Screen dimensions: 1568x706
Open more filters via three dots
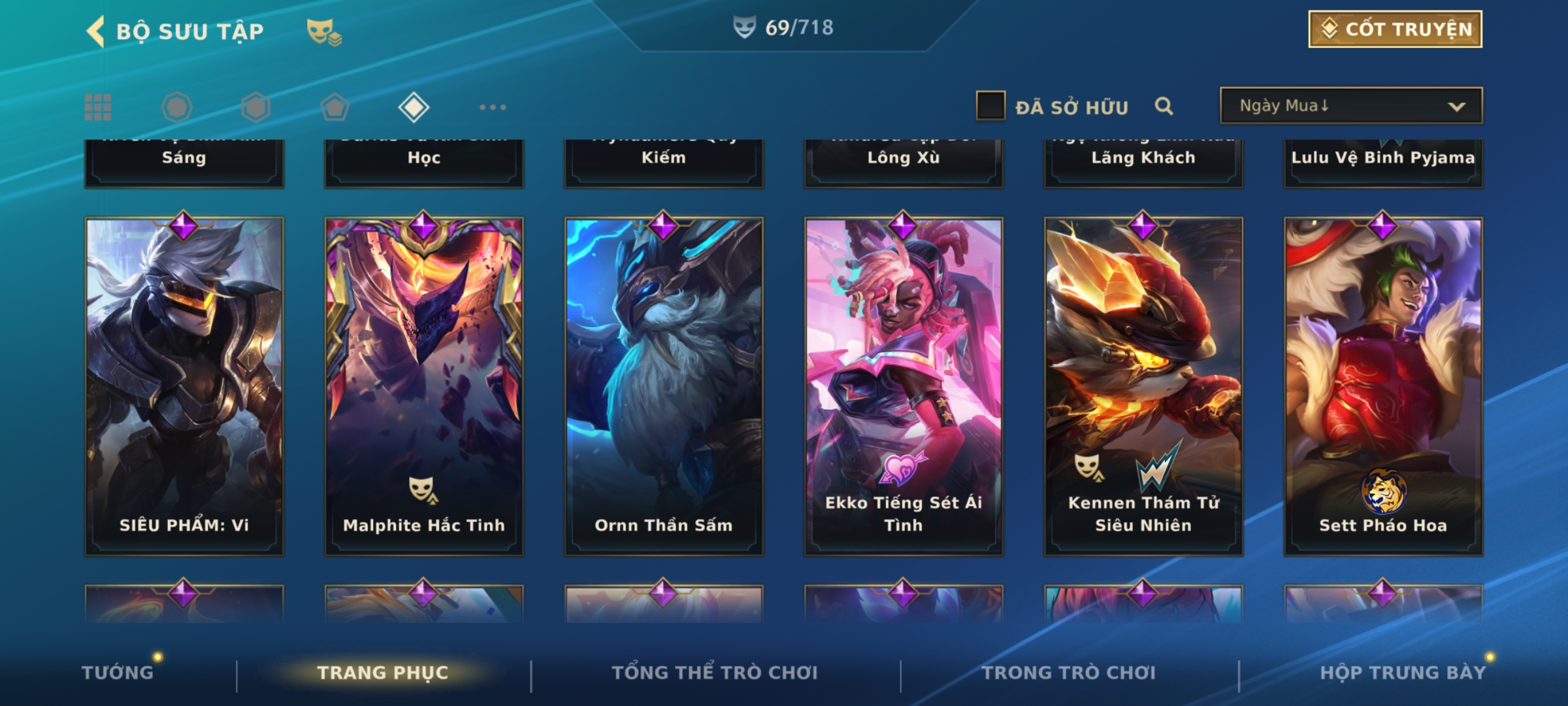coord(493,107)
